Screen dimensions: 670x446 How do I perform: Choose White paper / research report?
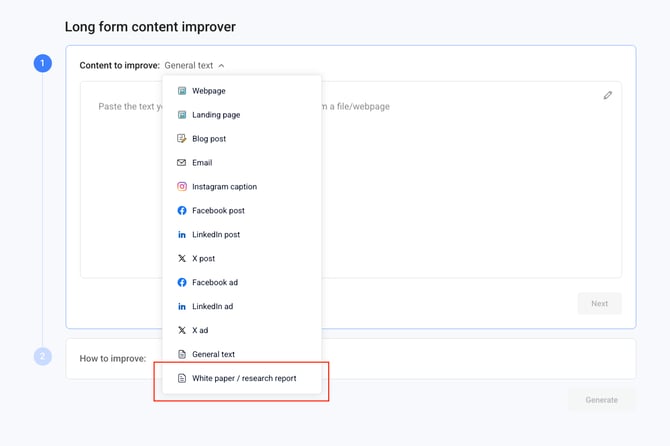point(243,379)
